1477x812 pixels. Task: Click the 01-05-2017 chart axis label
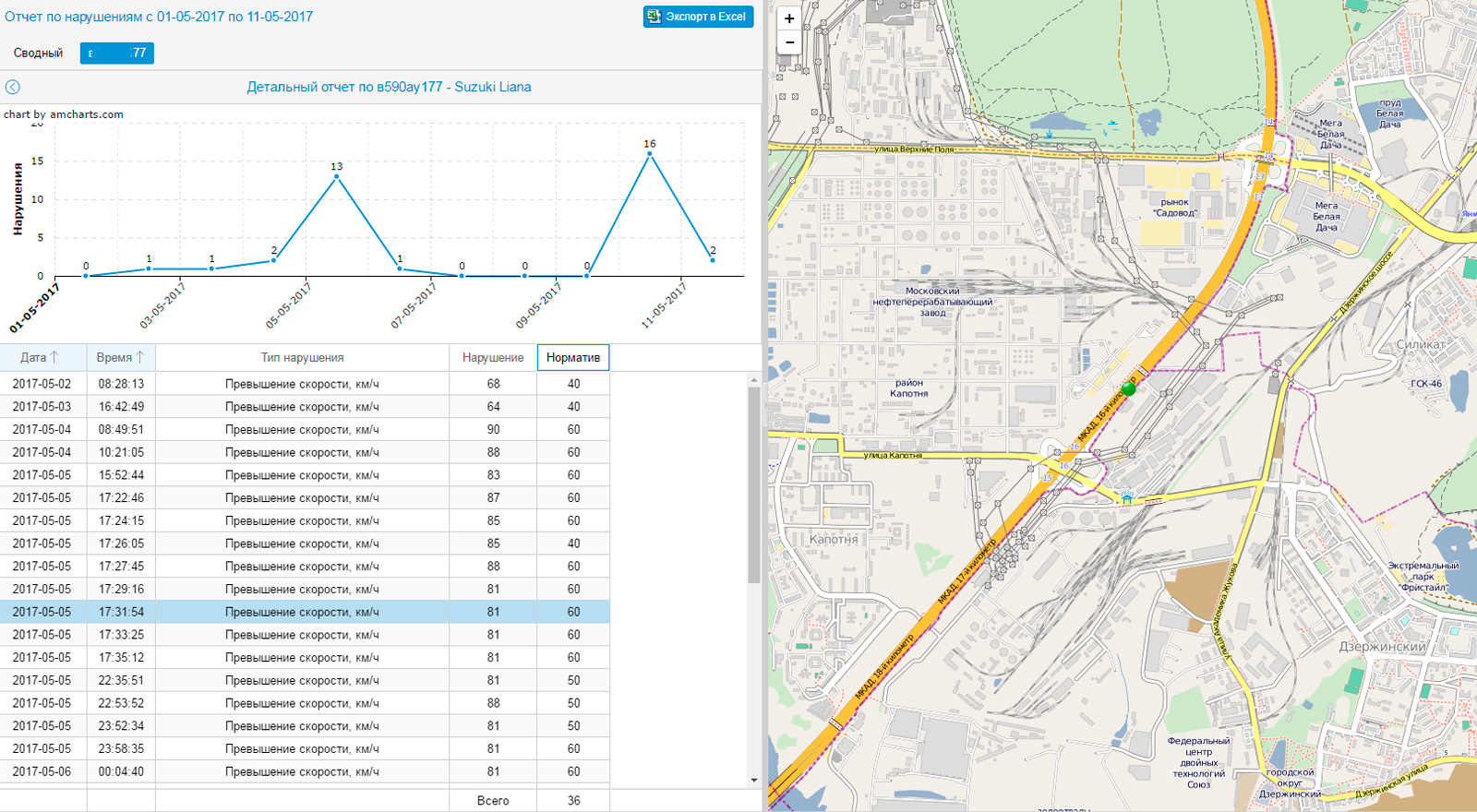[x=35, y=308]
